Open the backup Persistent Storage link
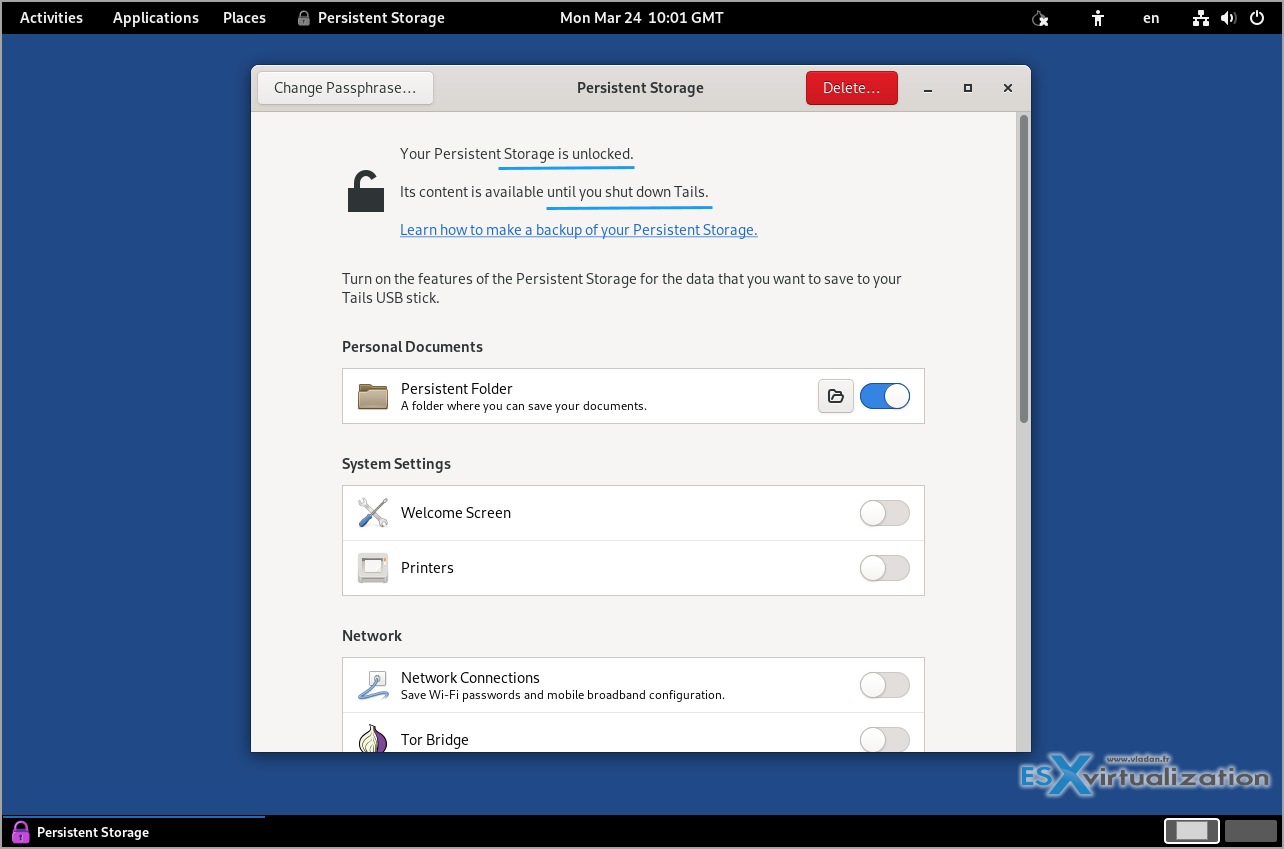 579,230
